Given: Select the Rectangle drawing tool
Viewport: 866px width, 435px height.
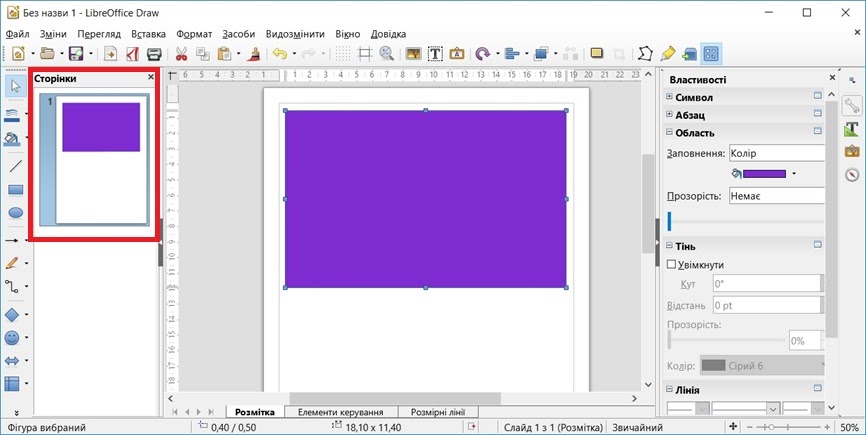Looking at the screenshot, I should point(15,189).
